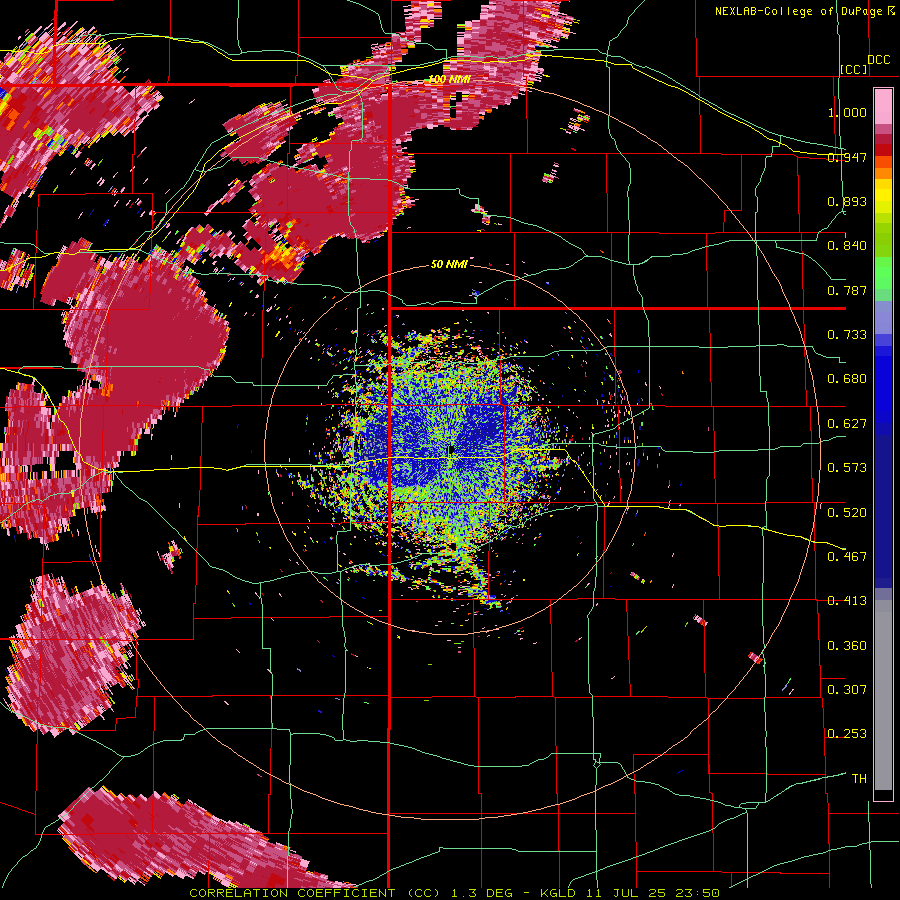Click the 0.520 scale value

point(847,513)
